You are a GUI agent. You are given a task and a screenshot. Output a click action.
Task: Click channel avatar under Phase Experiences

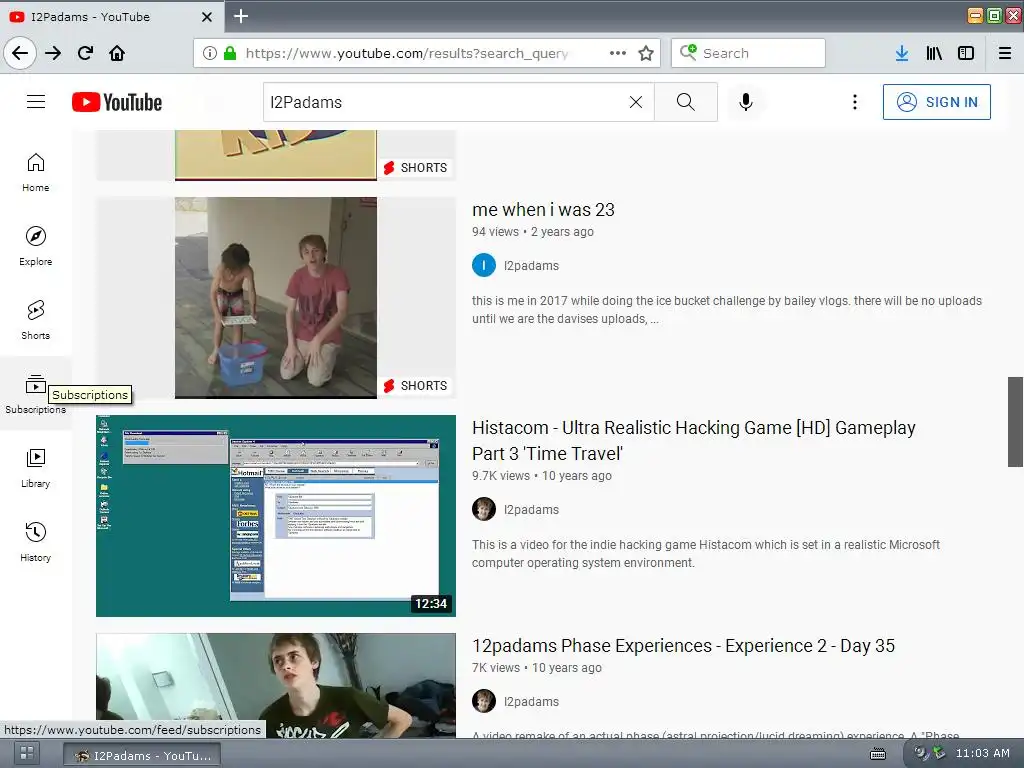point(484,701)
